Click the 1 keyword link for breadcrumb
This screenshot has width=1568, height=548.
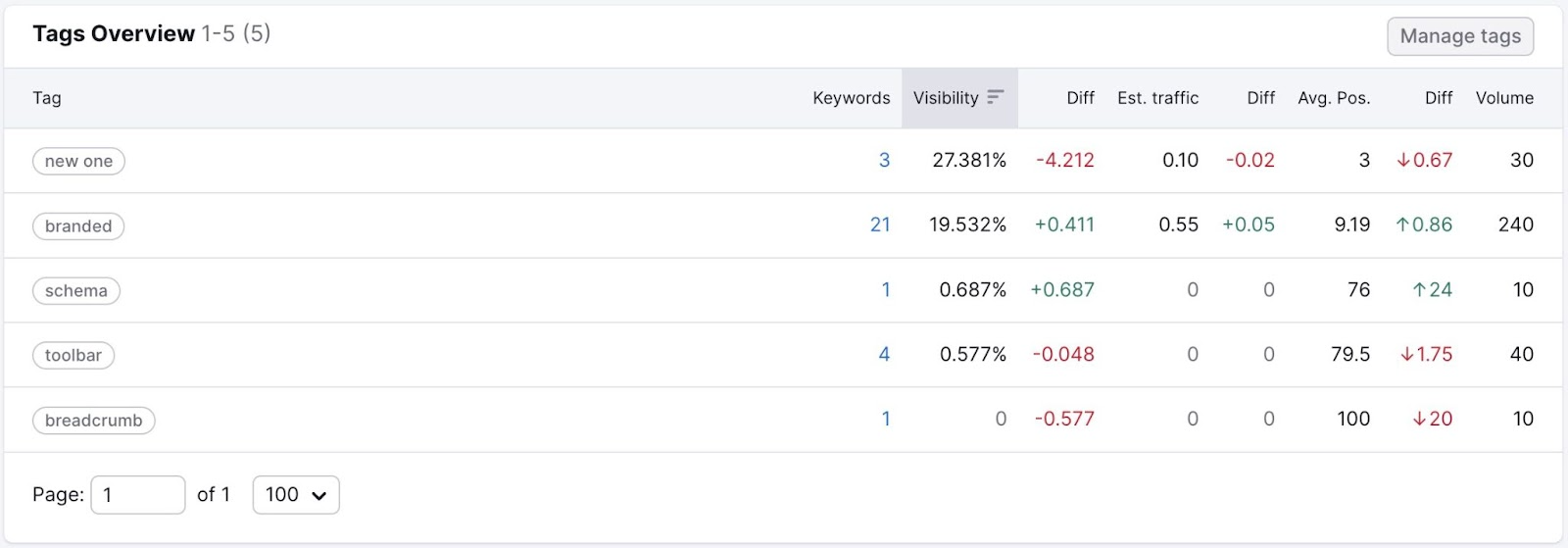(x=886, y=420)
